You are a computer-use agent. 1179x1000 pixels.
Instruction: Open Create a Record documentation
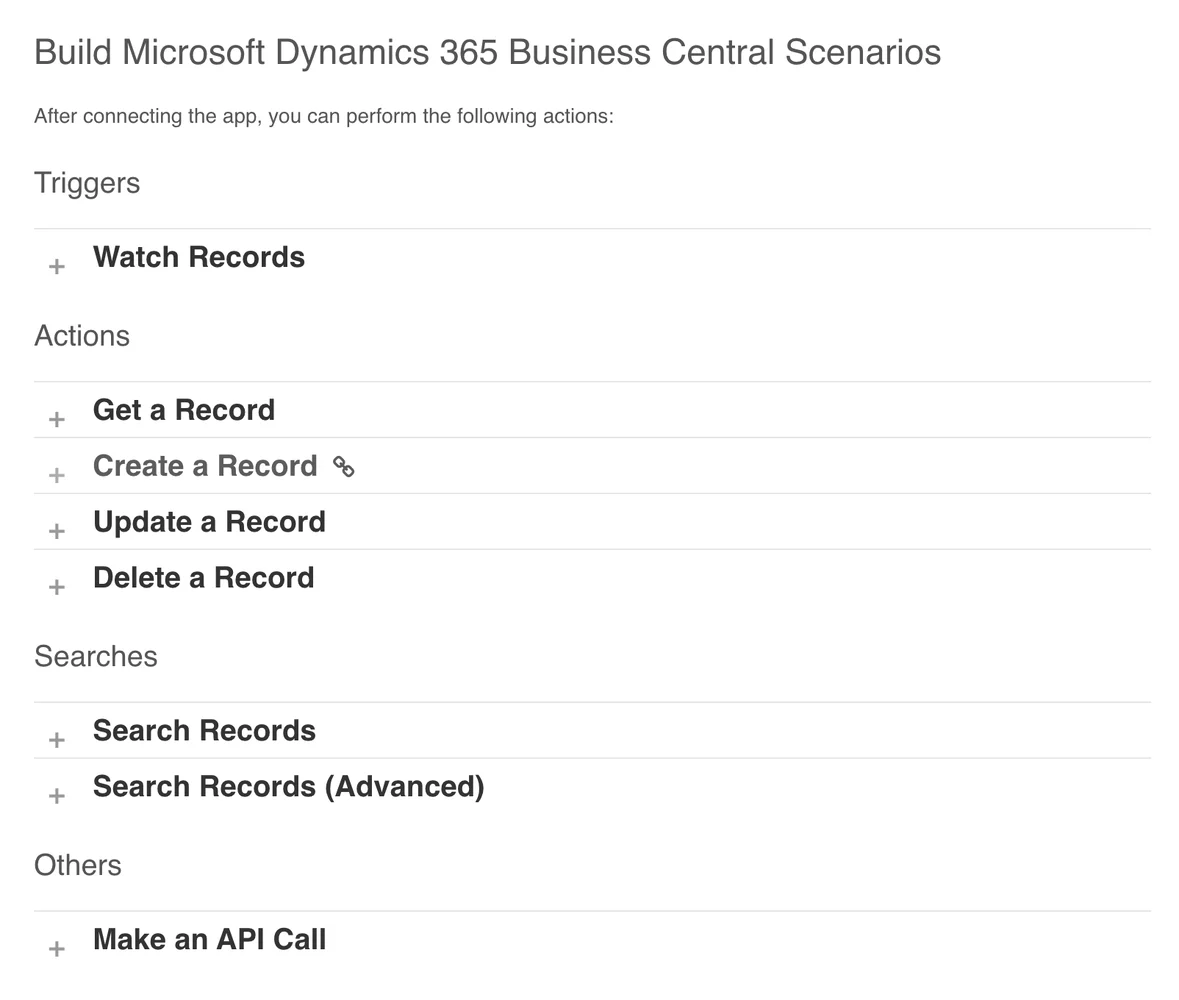[204, 466]
